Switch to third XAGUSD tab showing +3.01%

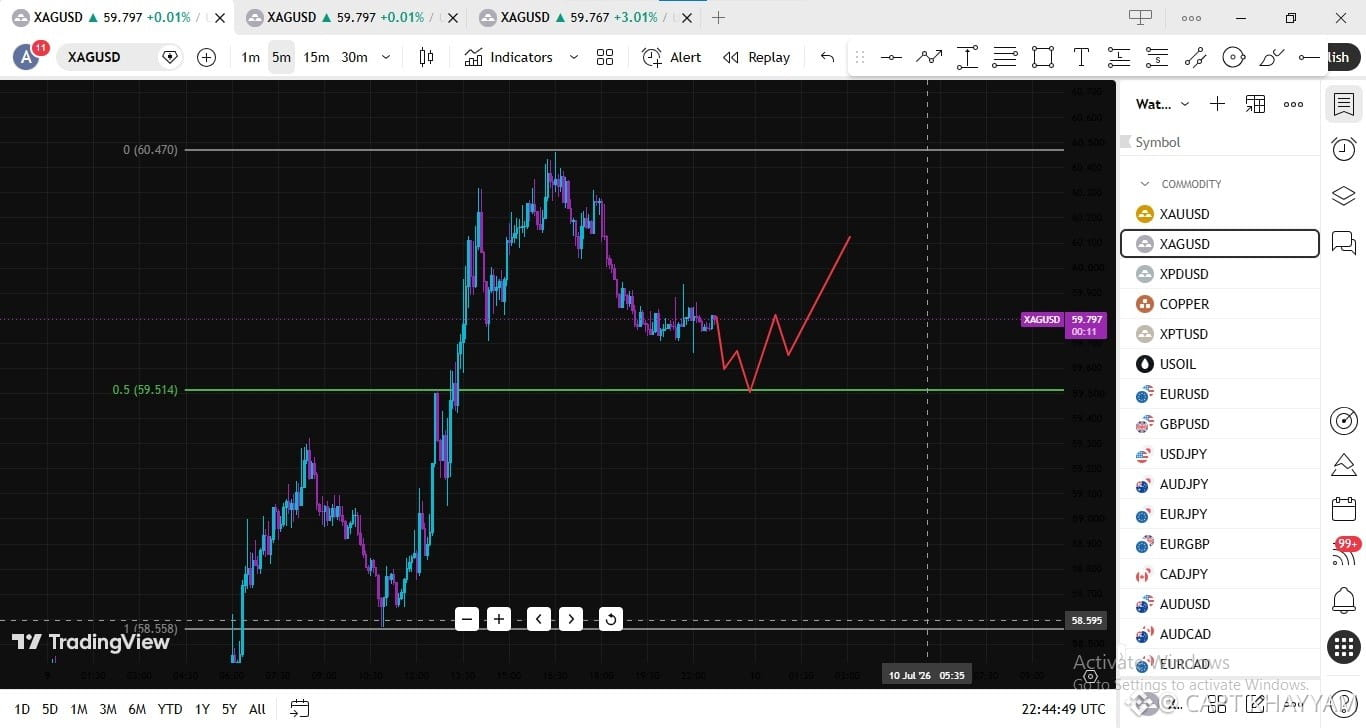[585, 17]
